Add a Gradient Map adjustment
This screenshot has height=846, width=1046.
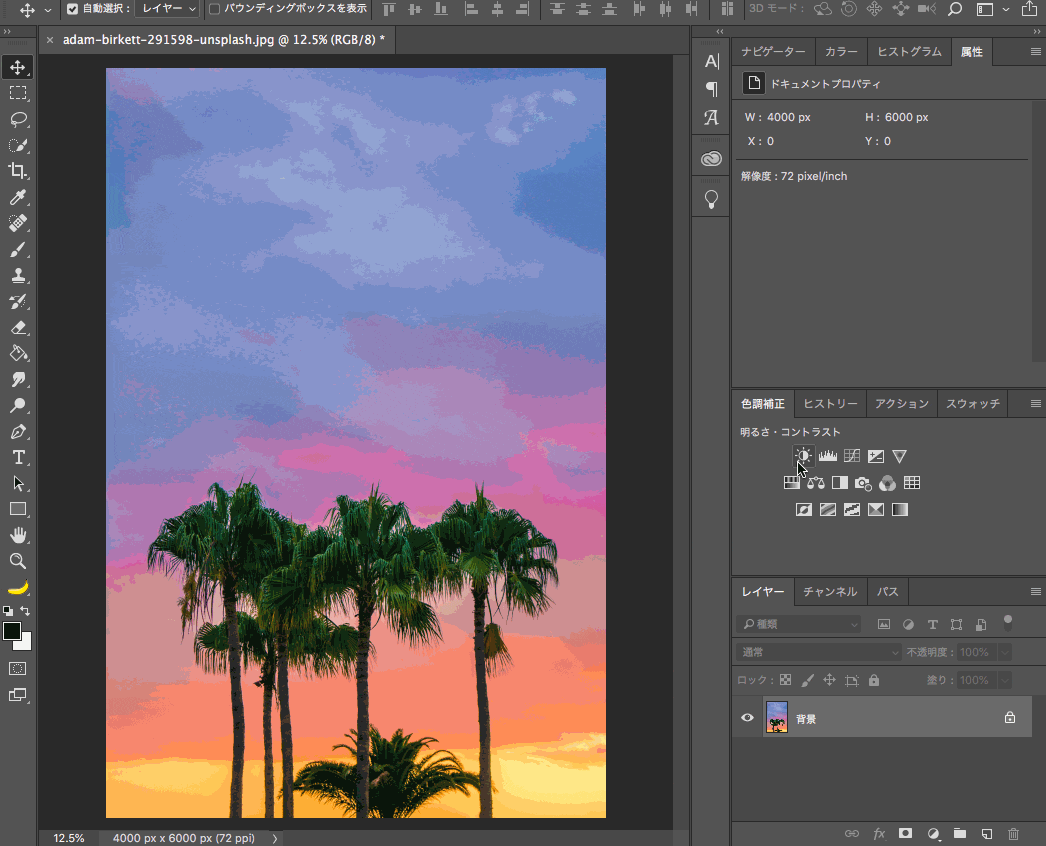(900, 510)
